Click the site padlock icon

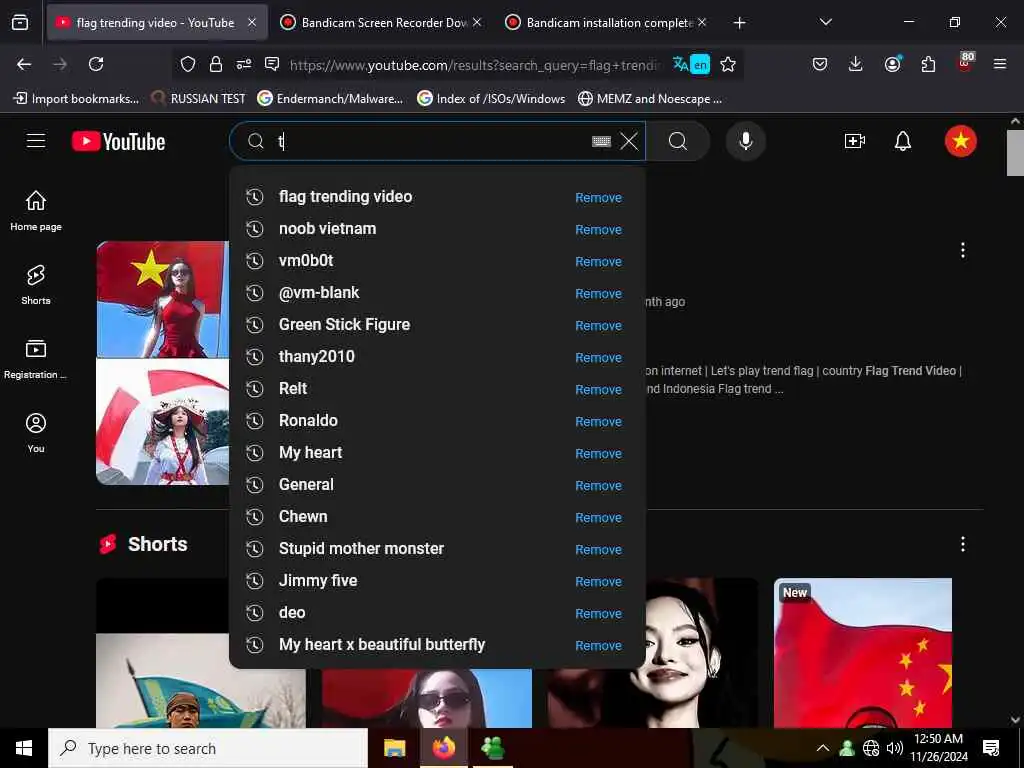pyautogui.click(x=216, y=64)
